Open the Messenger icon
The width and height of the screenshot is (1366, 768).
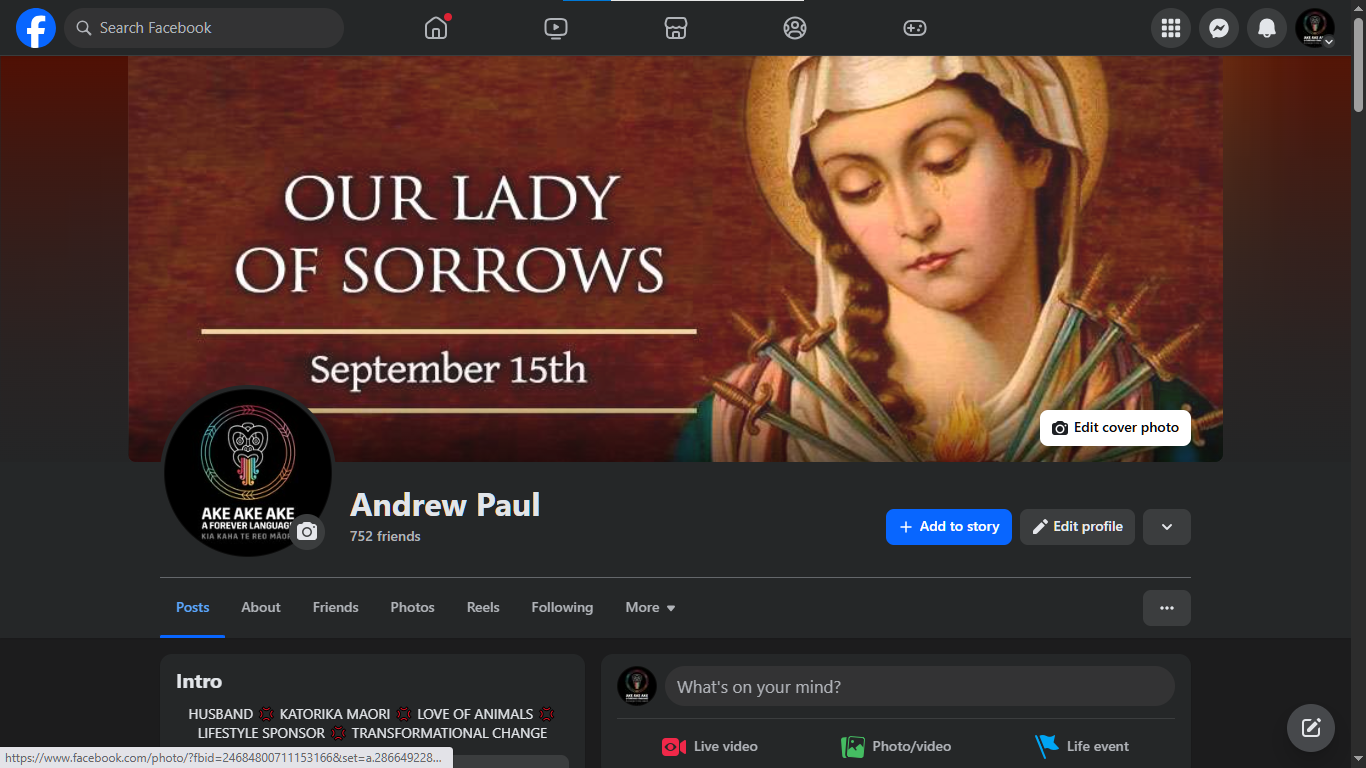(x=1219, y=28)
